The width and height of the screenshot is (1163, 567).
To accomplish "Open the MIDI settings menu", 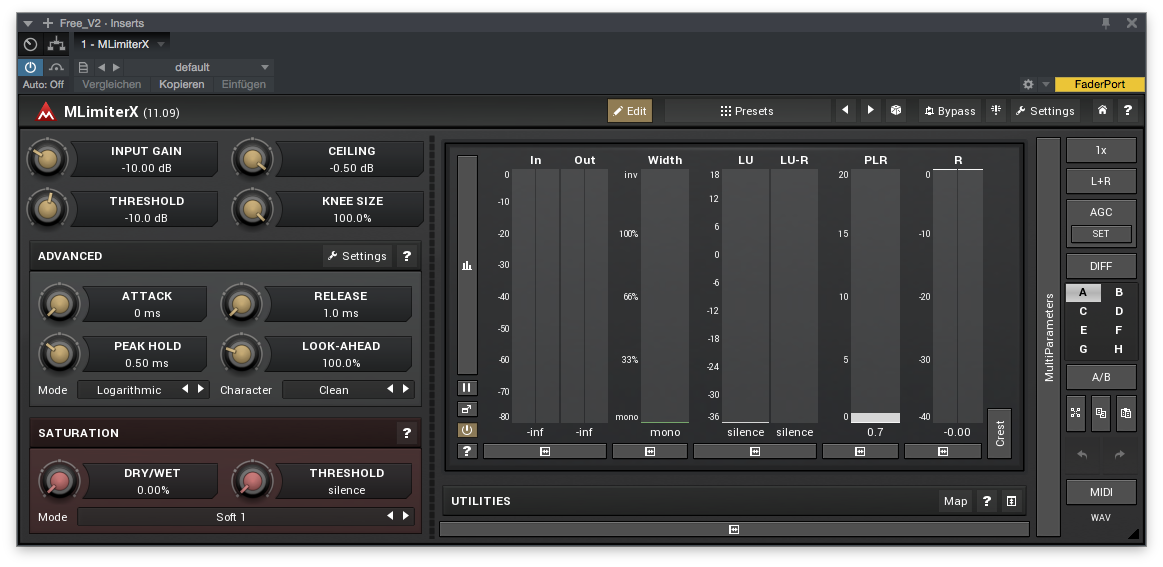I will (1101, 492).
